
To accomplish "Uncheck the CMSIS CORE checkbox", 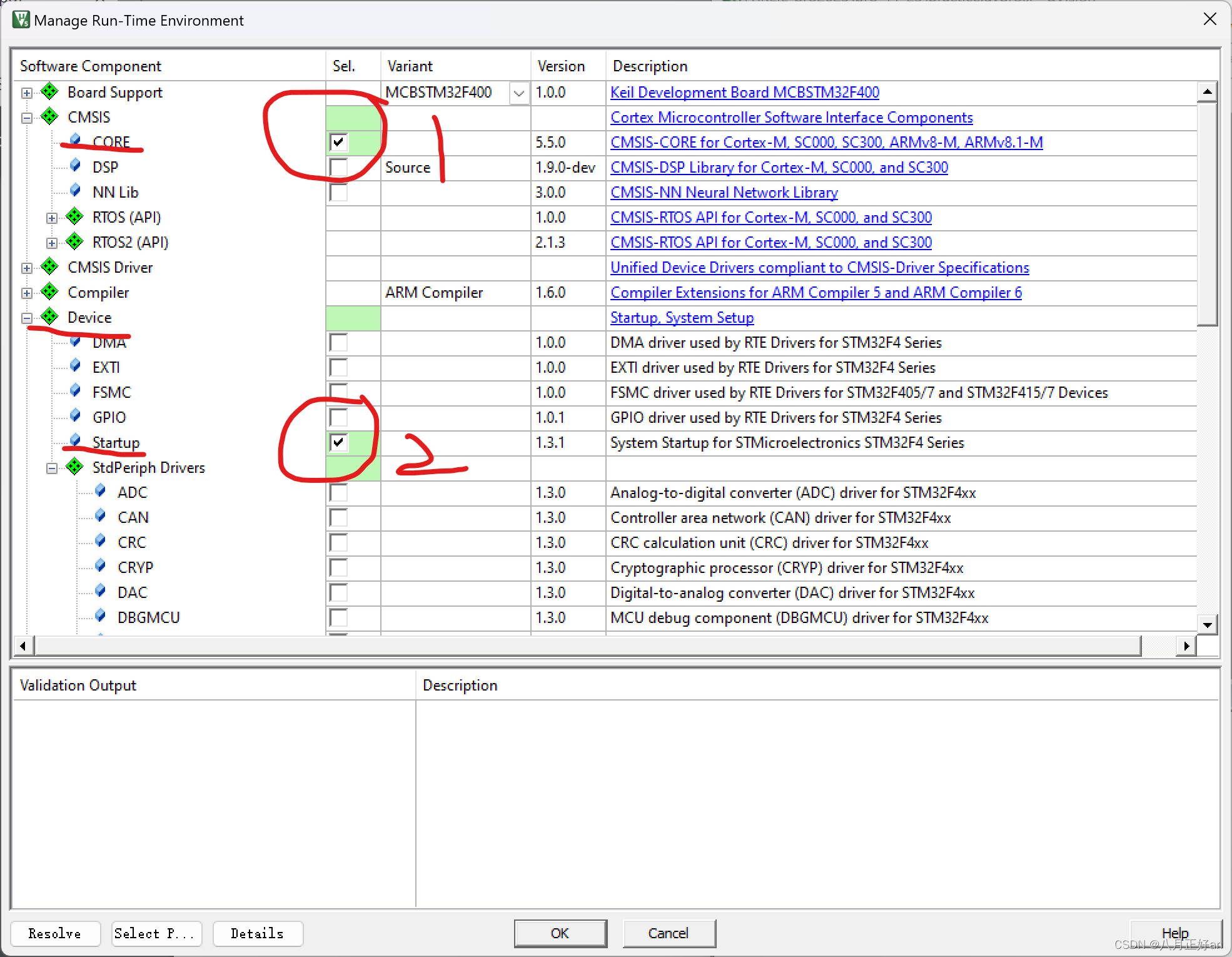I will (x=338, y=142).
